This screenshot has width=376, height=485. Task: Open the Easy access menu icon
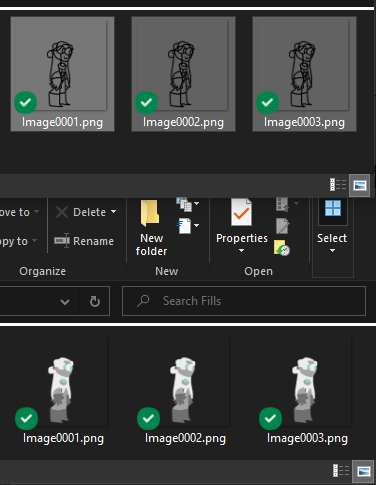tap(184, 226)
